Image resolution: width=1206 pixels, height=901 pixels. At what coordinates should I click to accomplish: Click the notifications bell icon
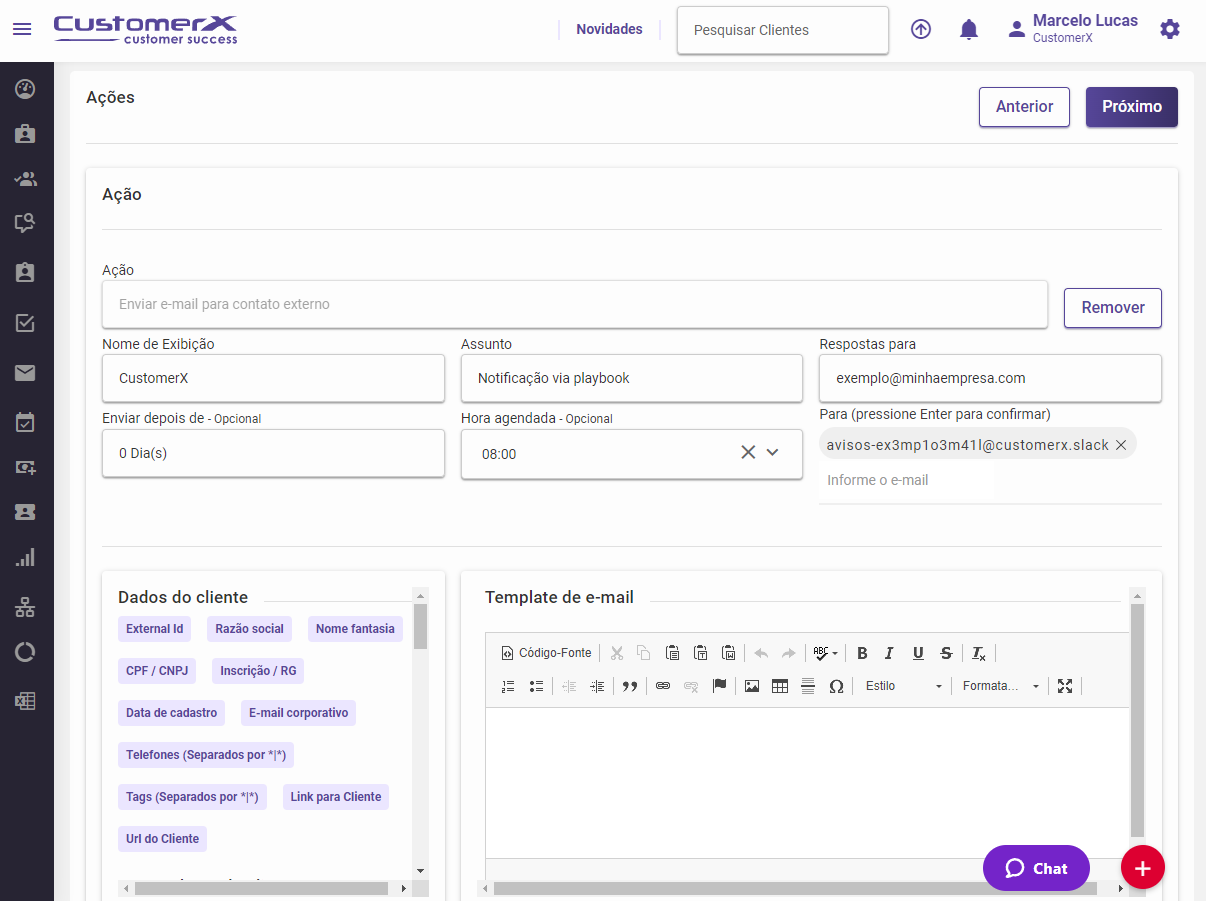pos(968,30)
